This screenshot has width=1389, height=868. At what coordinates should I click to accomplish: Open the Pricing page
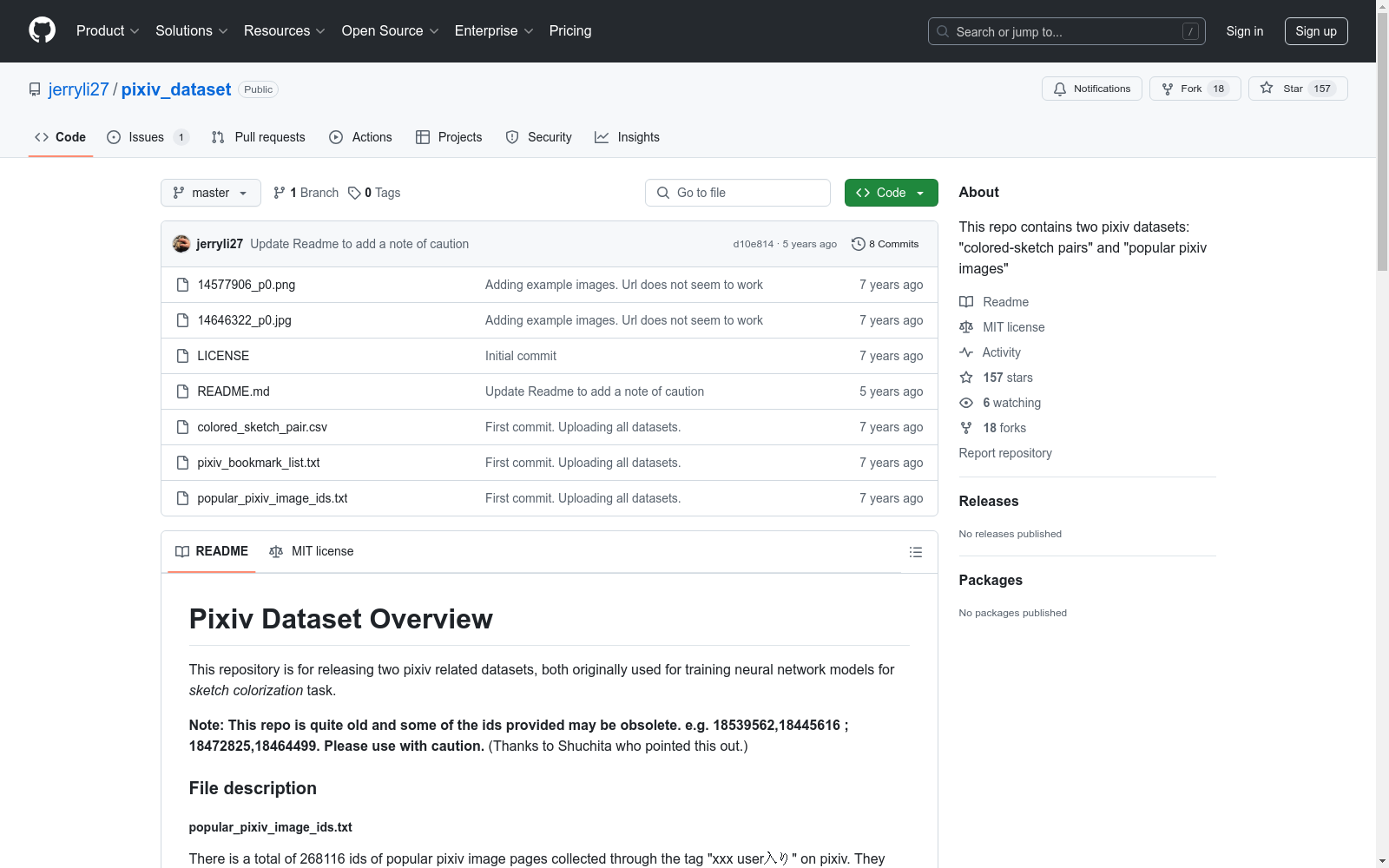(570, 30)
